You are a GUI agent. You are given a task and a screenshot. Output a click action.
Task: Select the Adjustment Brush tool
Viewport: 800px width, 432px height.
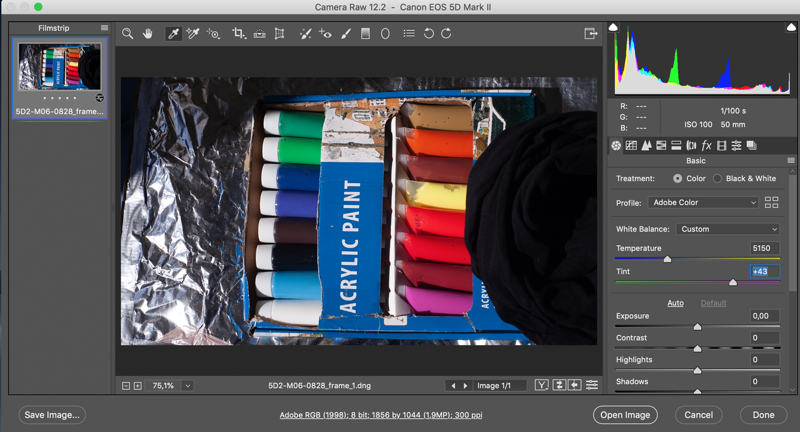(x=346, y=34)
